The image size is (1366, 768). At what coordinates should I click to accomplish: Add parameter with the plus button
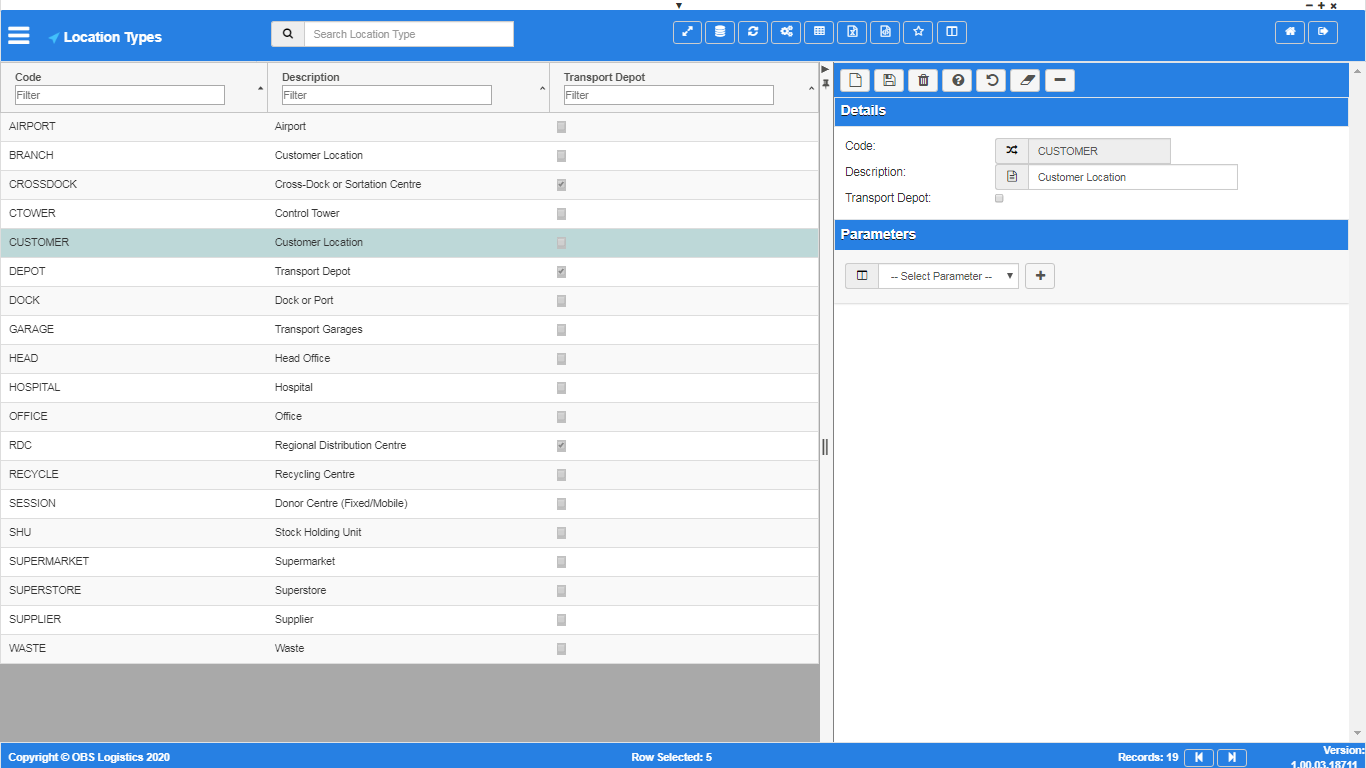[x=1040, y=276]
